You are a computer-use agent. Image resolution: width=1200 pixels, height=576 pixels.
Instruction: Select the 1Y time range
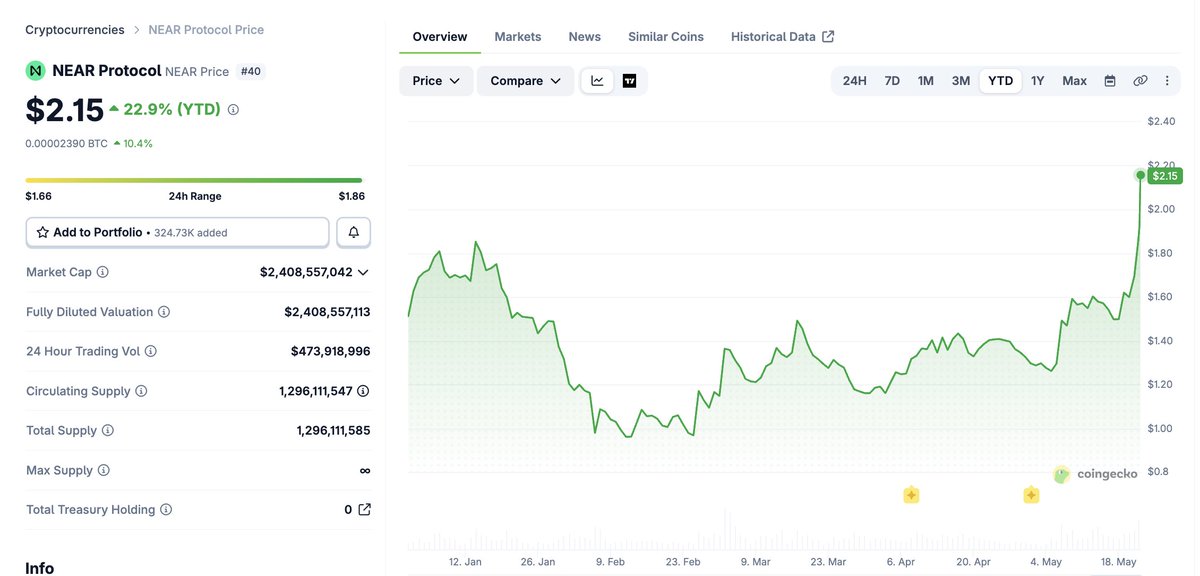[x=1038, y=81]
